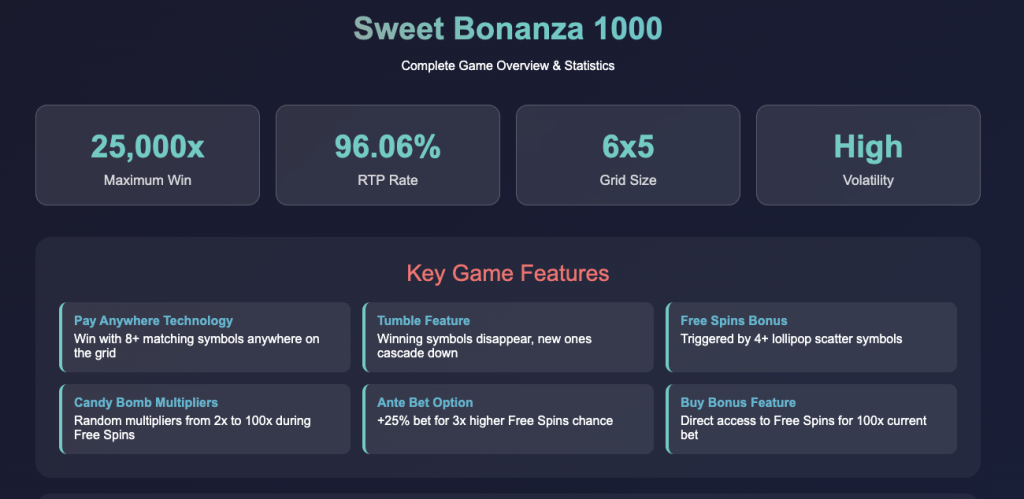Click the 96.06% stat value
Screen dimensions: 1024x499
[387, 147]
